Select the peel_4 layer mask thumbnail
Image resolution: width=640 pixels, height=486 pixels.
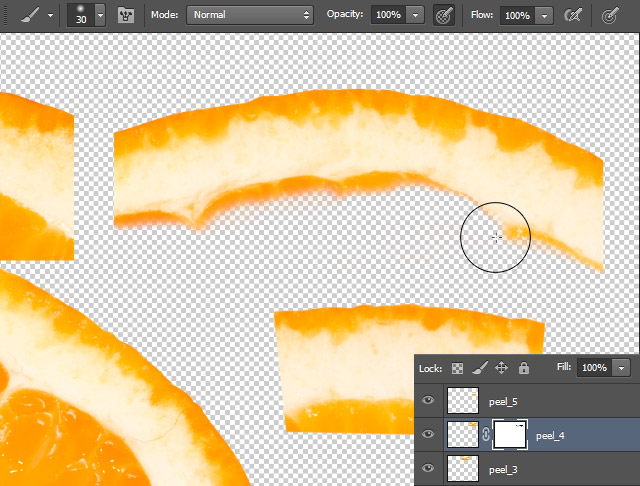click(x=510, y=435)
